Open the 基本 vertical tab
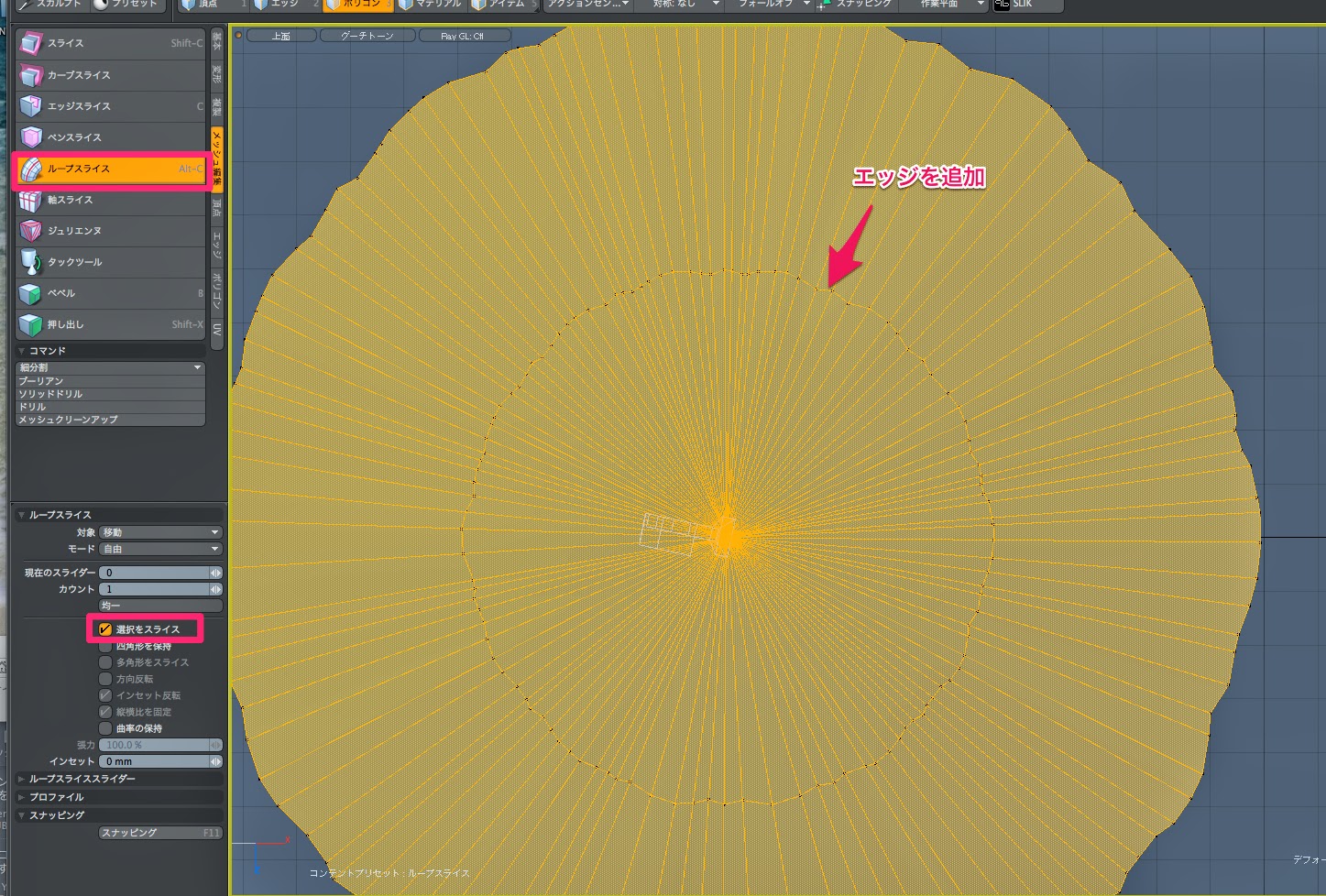The image size is (1326, 896). pos(217,41)
